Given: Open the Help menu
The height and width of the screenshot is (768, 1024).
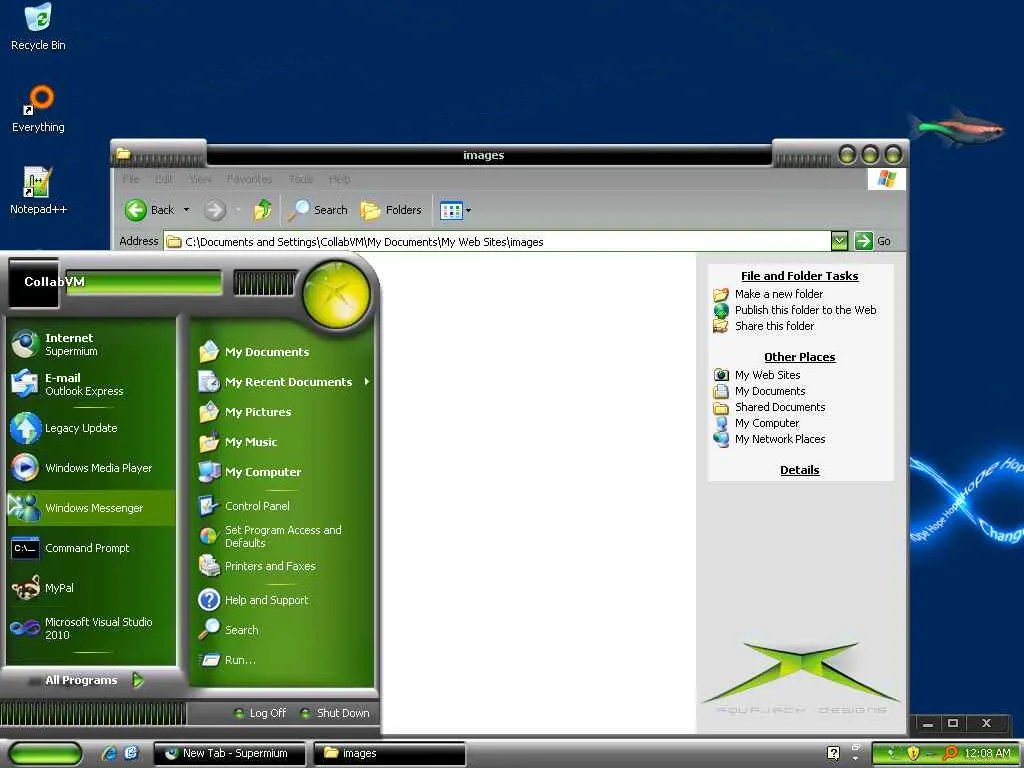Looking at the screenshot, I should click(x=340, y=179).
